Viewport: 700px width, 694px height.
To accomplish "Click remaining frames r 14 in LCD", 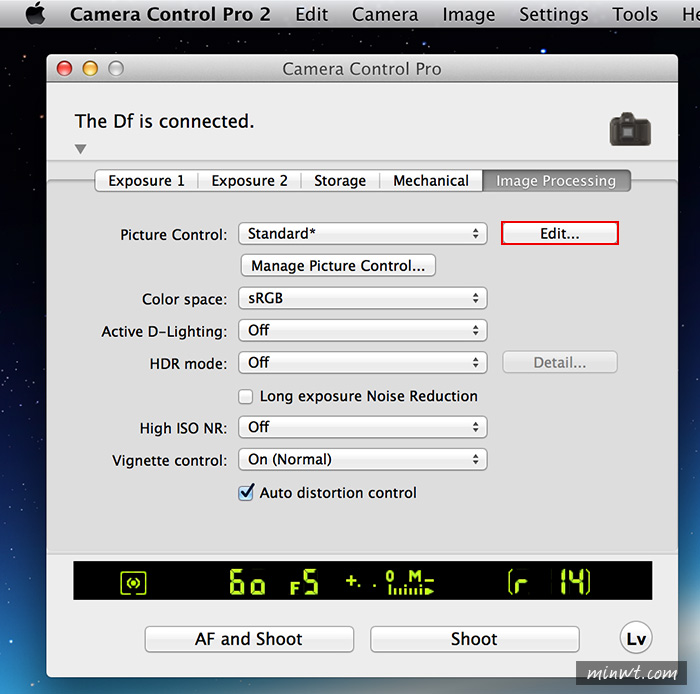I will pos(549,582).
